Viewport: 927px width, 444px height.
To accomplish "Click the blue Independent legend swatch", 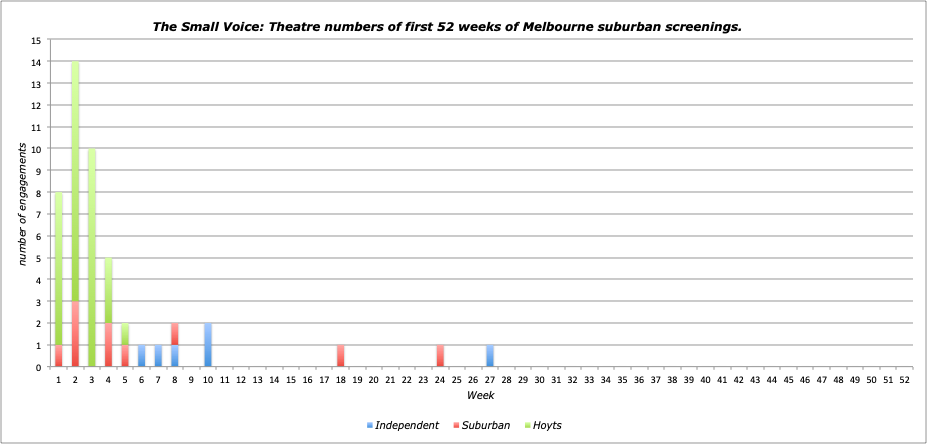I will 371,425.
